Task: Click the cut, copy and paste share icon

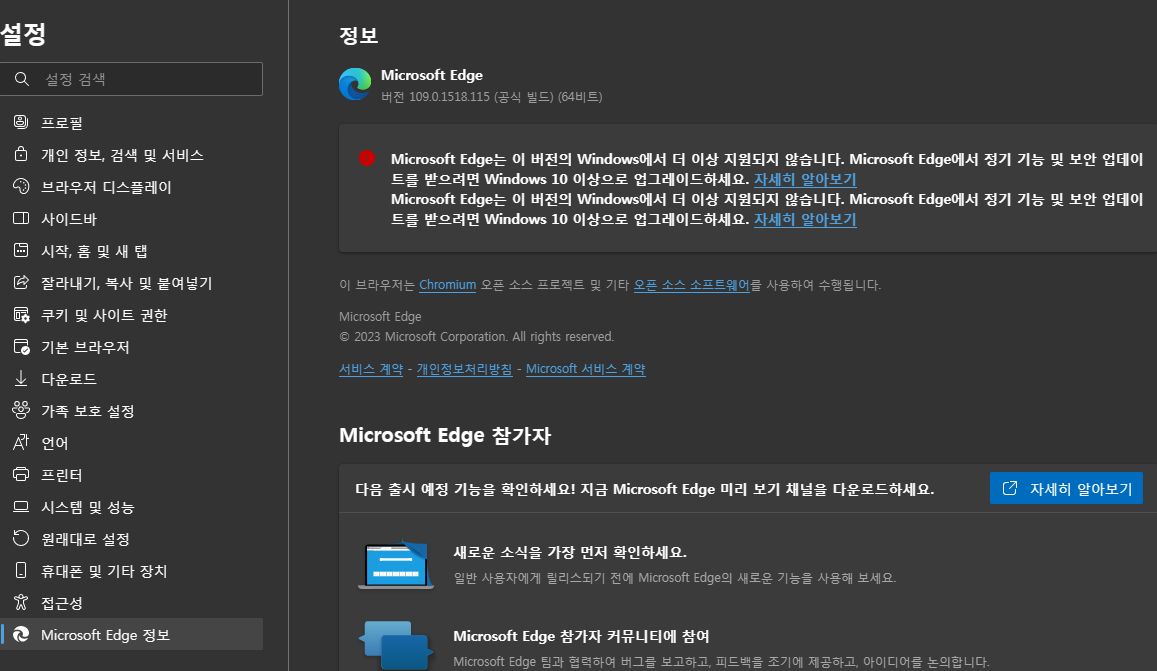Action: (21, 282)
